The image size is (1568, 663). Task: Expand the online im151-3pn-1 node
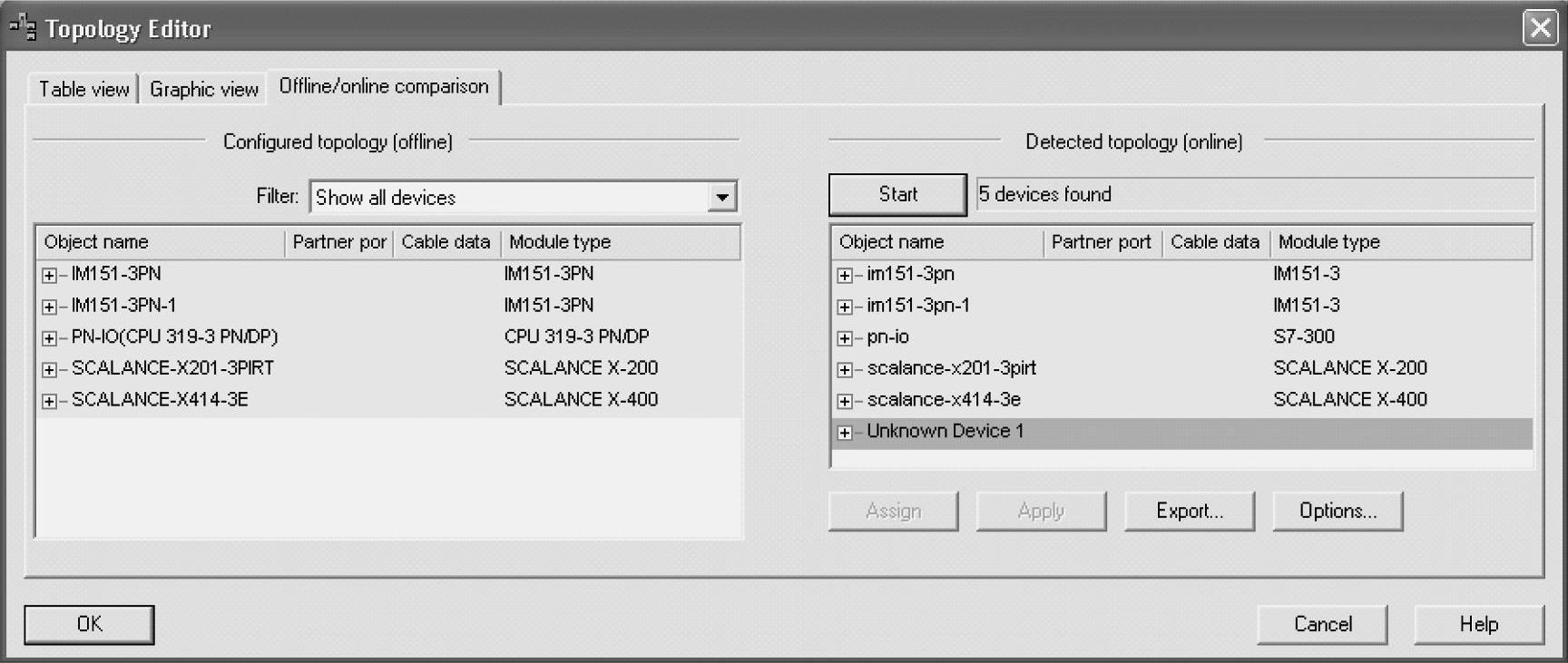(x=845, y=307)
